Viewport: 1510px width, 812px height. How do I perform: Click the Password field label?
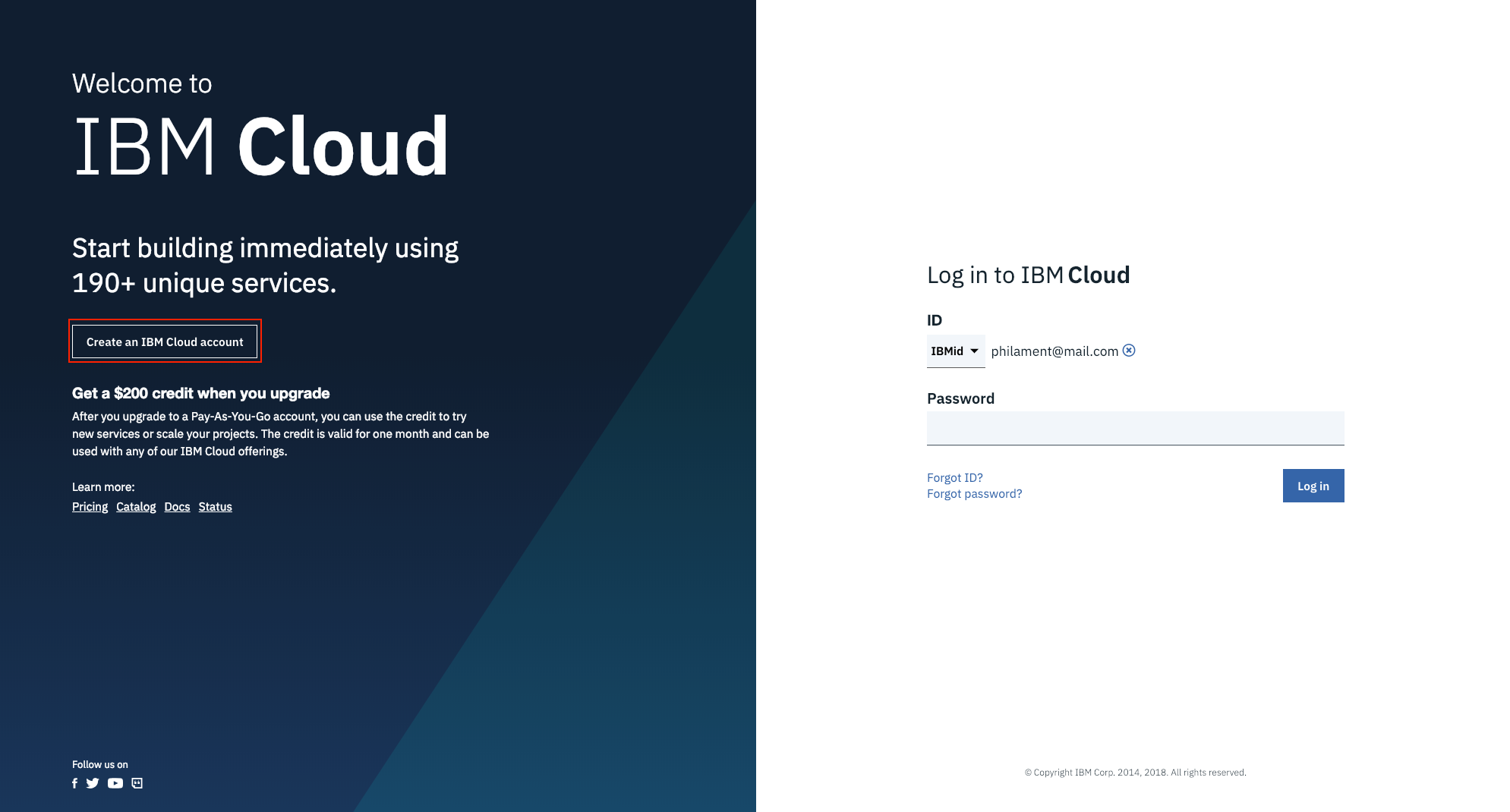click(x=960, y=398)
